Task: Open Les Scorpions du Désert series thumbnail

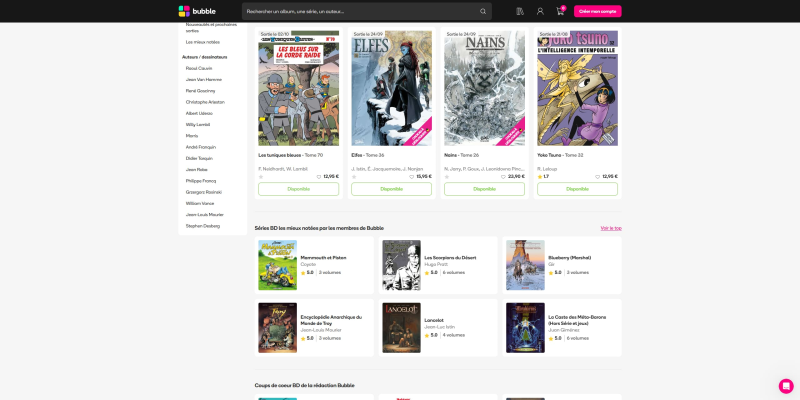Action: pos(402,265)
